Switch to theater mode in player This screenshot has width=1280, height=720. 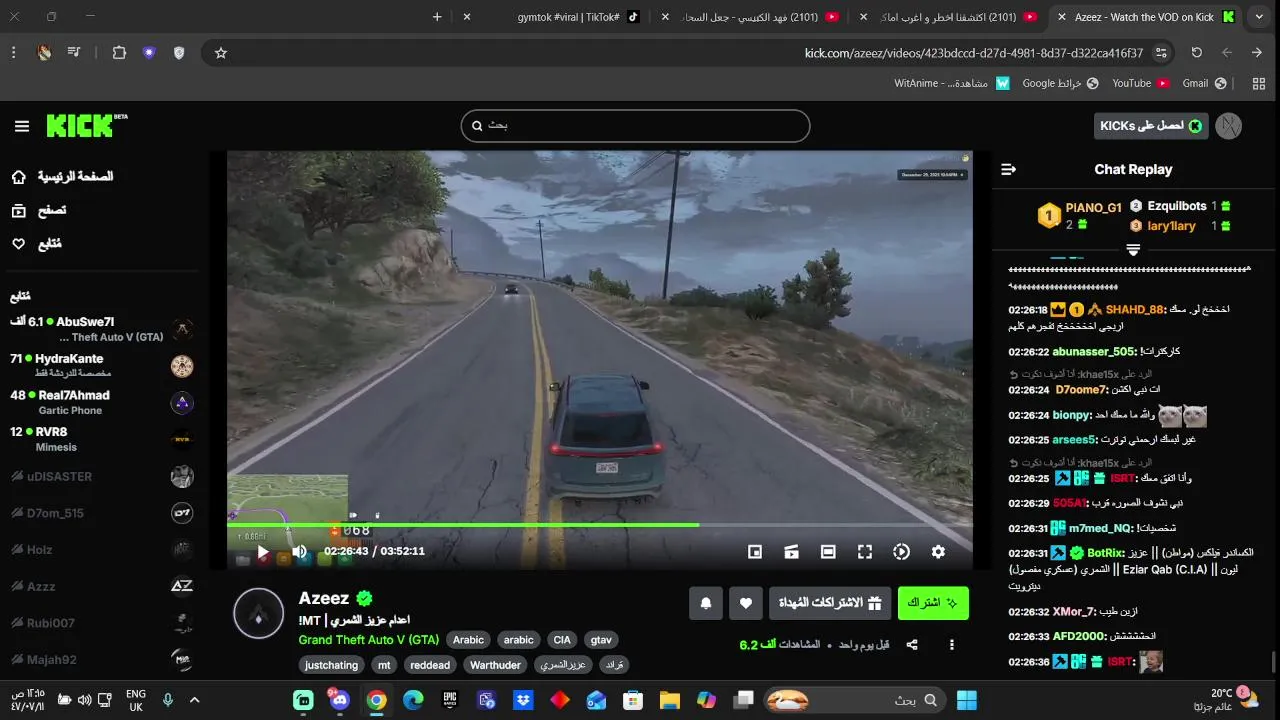[828, 551]
